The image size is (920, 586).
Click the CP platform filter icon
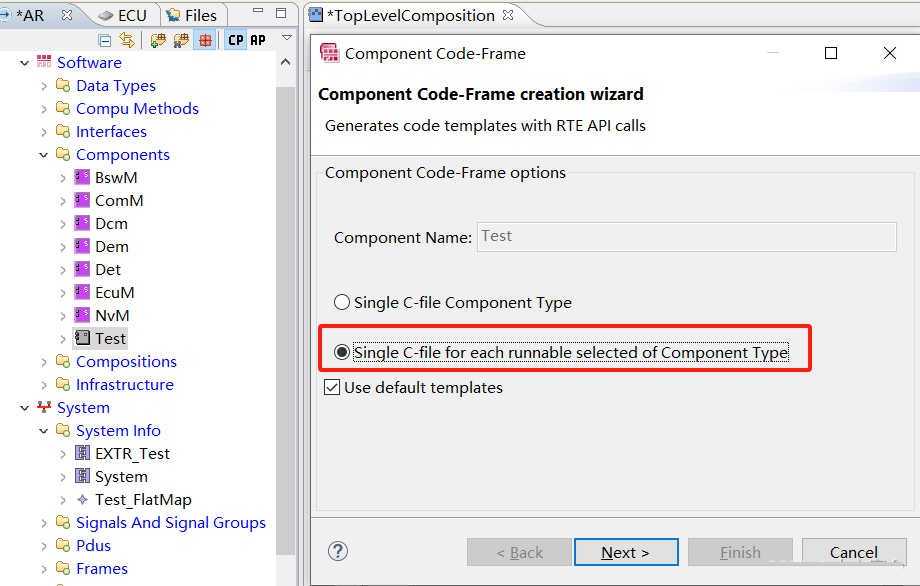point(235,40)
